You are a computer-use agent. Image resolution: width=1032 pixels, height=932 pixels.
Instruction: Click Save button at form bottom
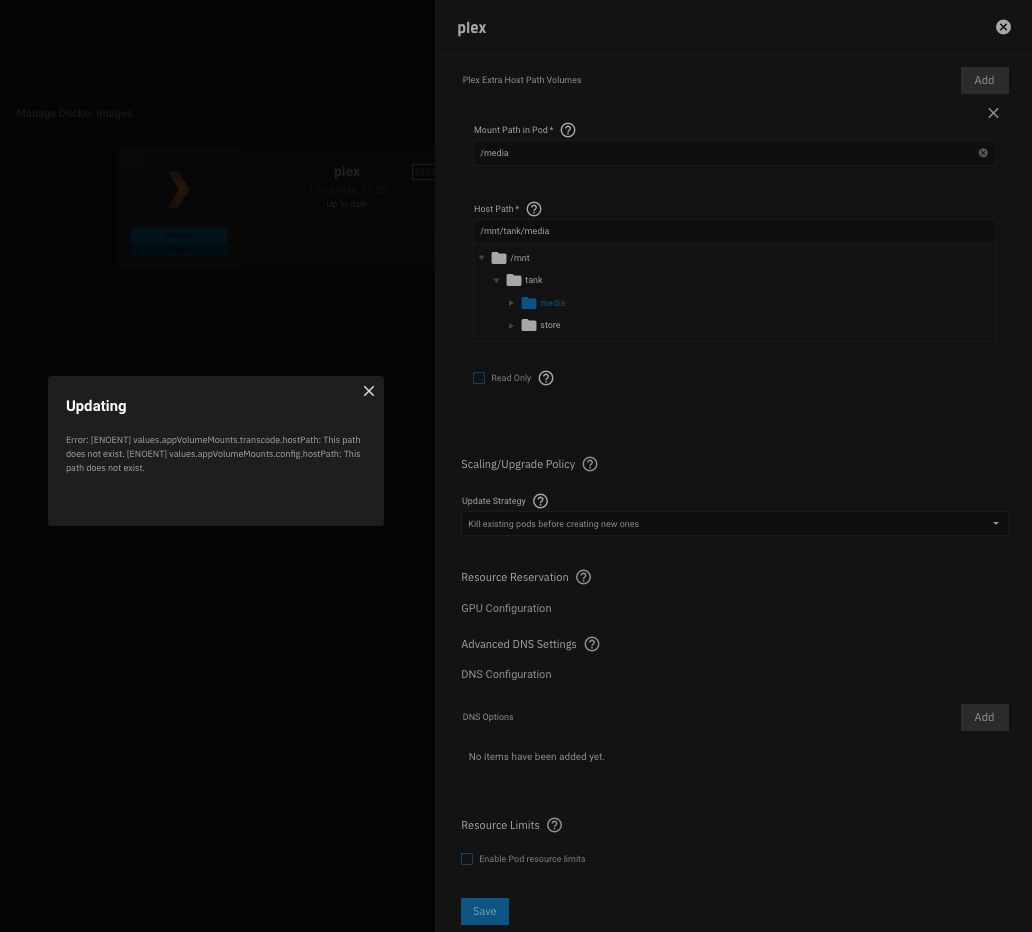pos(485,911)
